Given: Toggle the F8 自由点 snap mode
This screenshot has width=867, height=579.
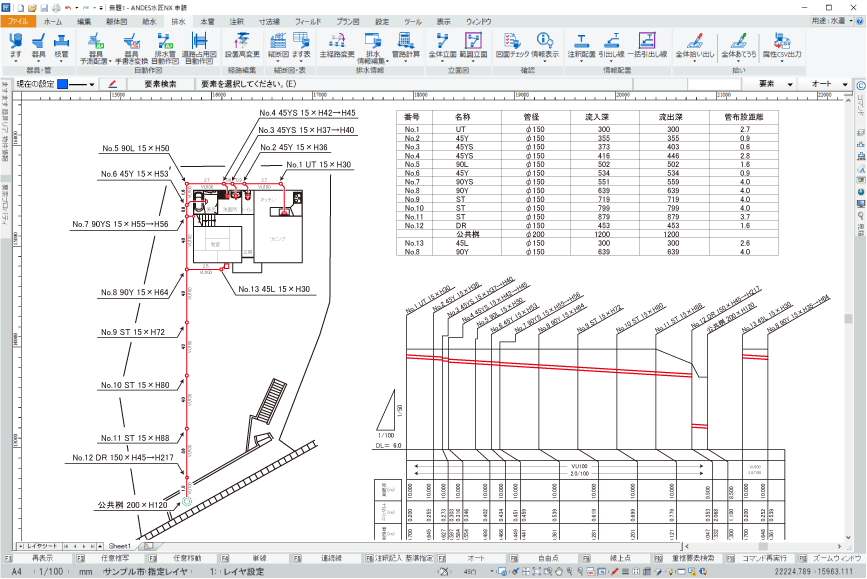Looking at the screenshot, I should [x=548, y=557].
